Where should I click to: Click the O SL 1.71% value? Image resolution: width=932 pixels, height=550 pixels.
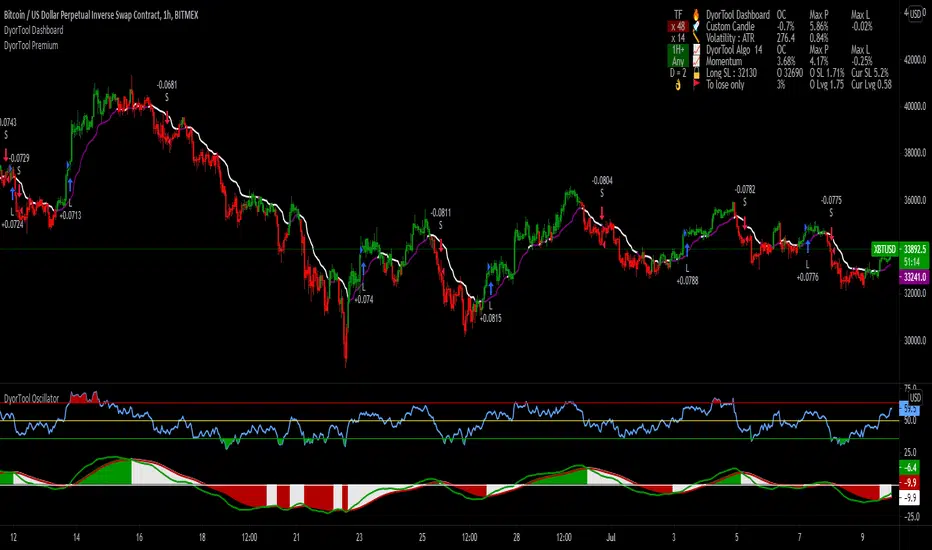pos(827,73)
